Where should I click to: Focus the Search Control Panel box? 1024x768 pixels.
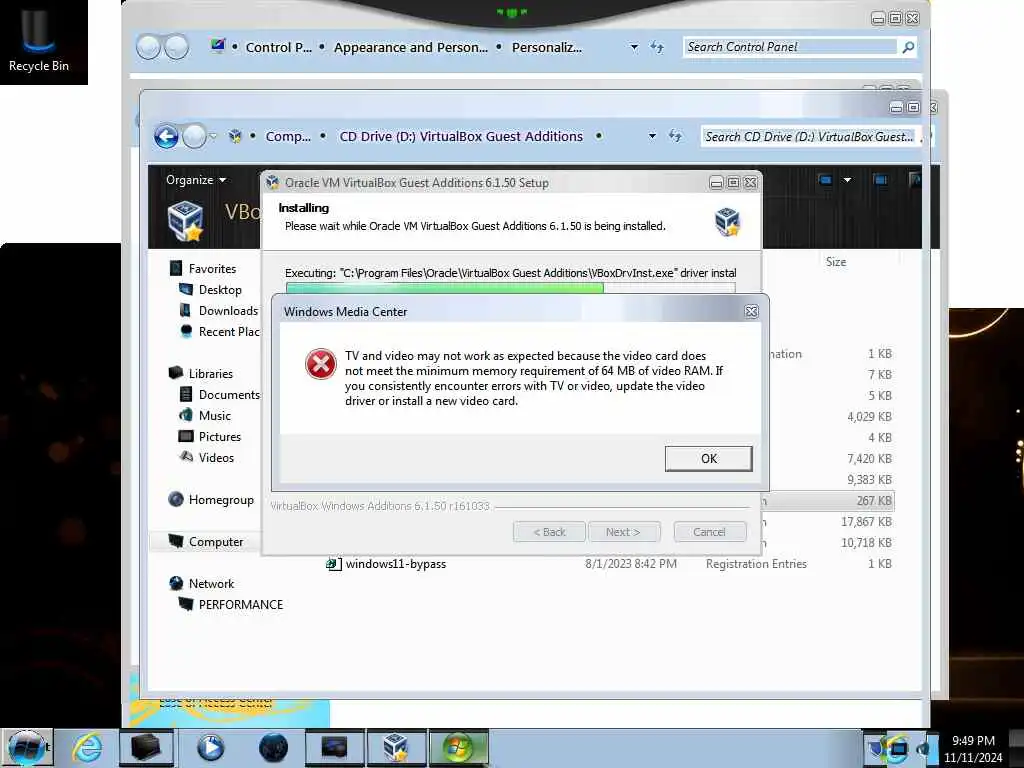(790, 47)
